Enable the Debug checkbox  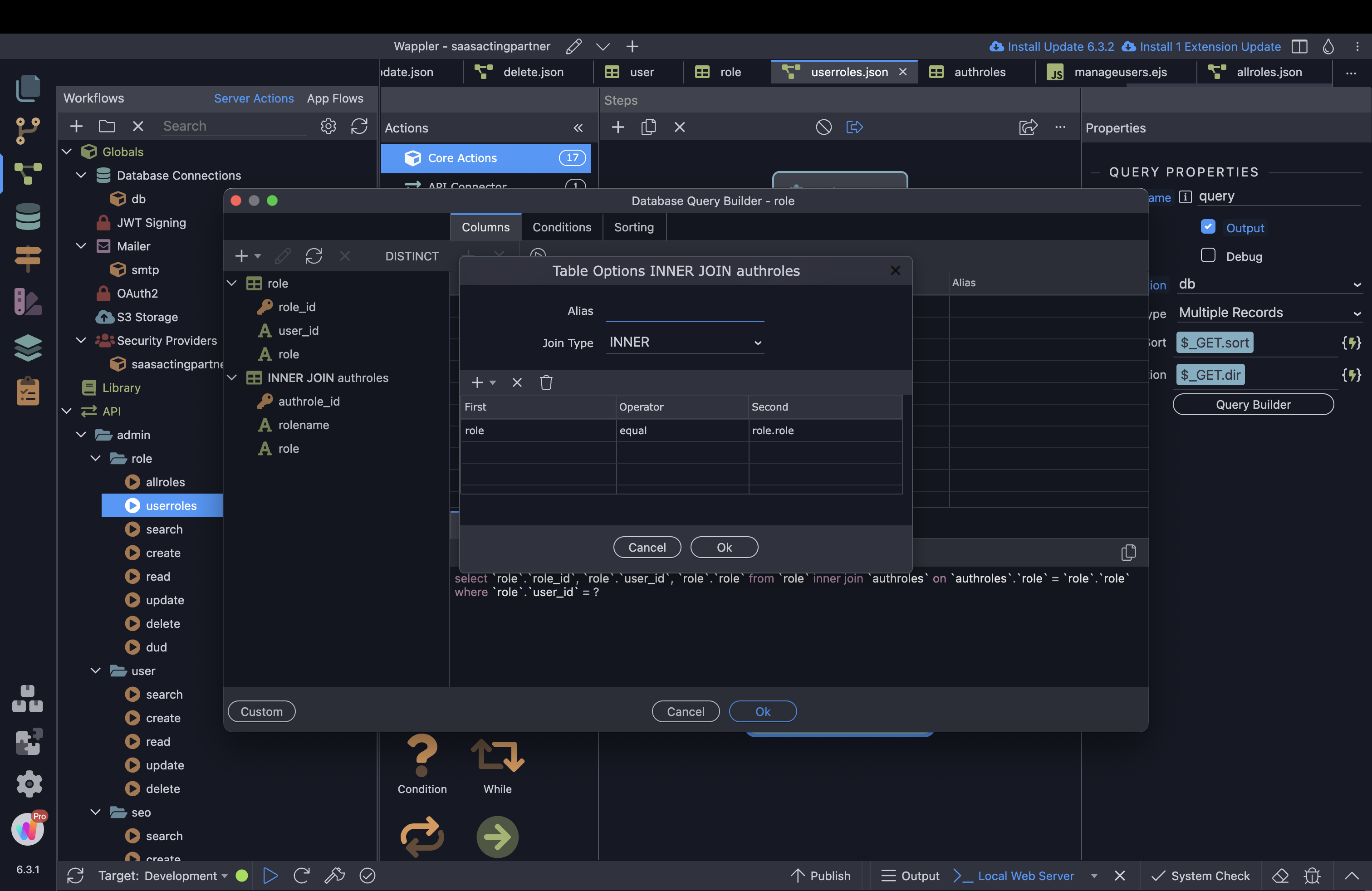click(1208, 255)
